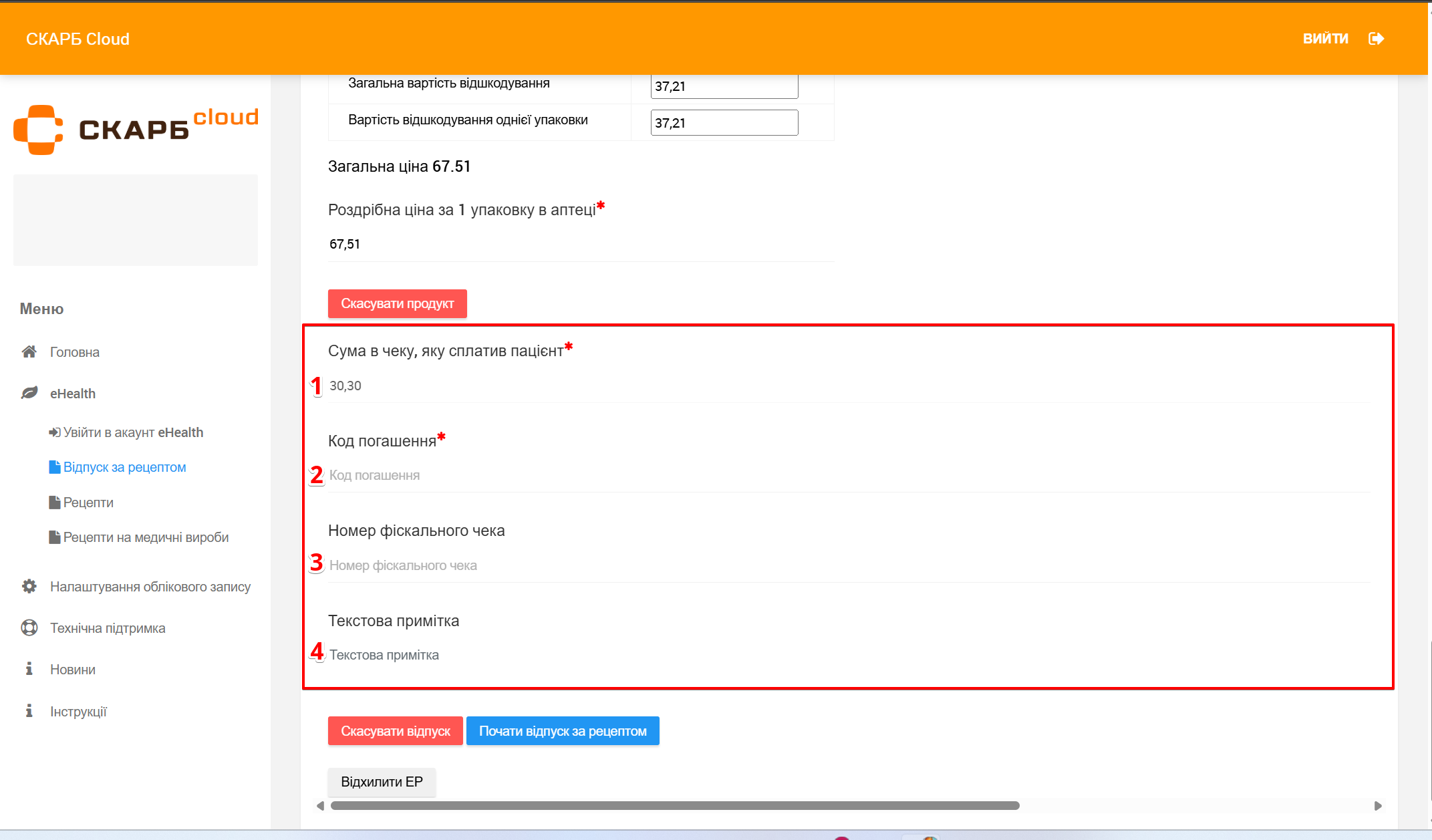Click the horizontal scrollbar right arrow
The width and height of the screenshot is (1432, 840).
click(1377, 806)
